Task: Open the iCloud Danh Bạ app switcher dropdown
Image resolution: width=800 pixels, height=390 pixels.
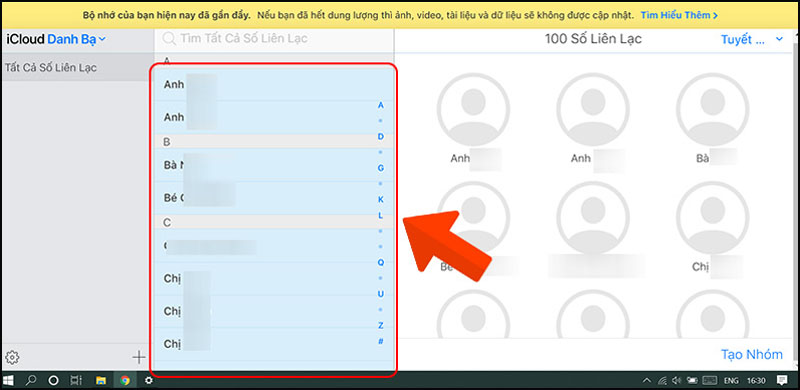Action: 77,39
